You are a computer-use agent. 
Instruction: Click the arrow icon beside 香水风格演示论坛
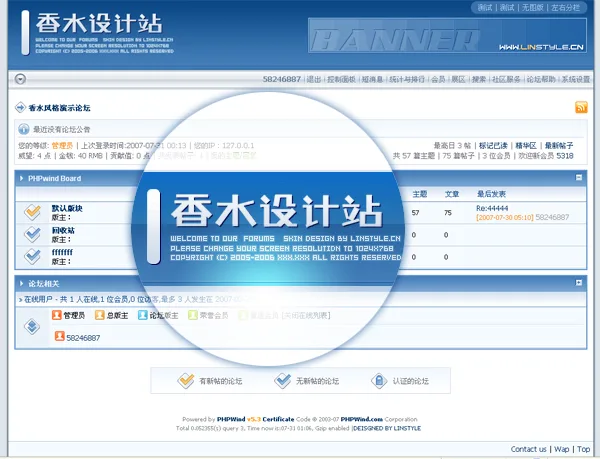click(20, 107)
